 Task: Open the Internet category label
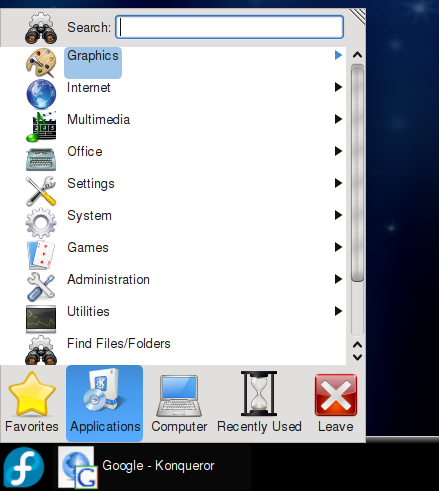point(89,88)
